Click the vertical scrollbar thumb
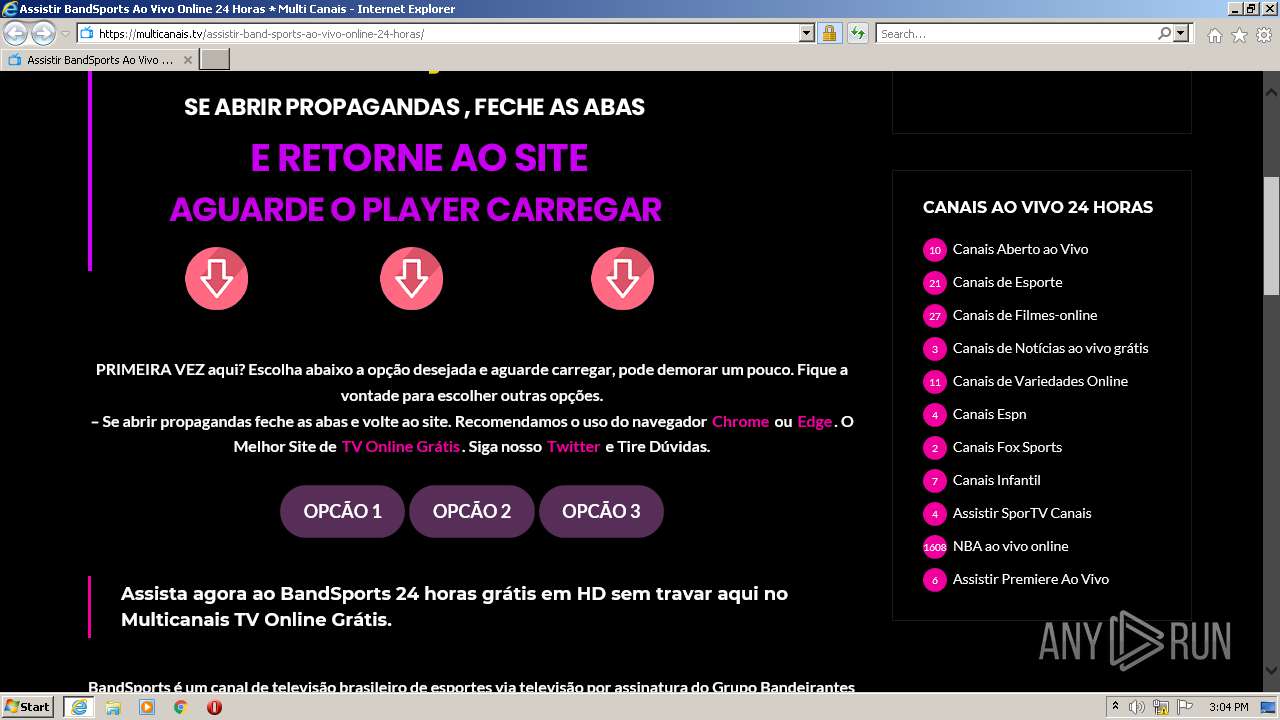This screenshot has width=1280, height=720. click(x=1271, y=236)
